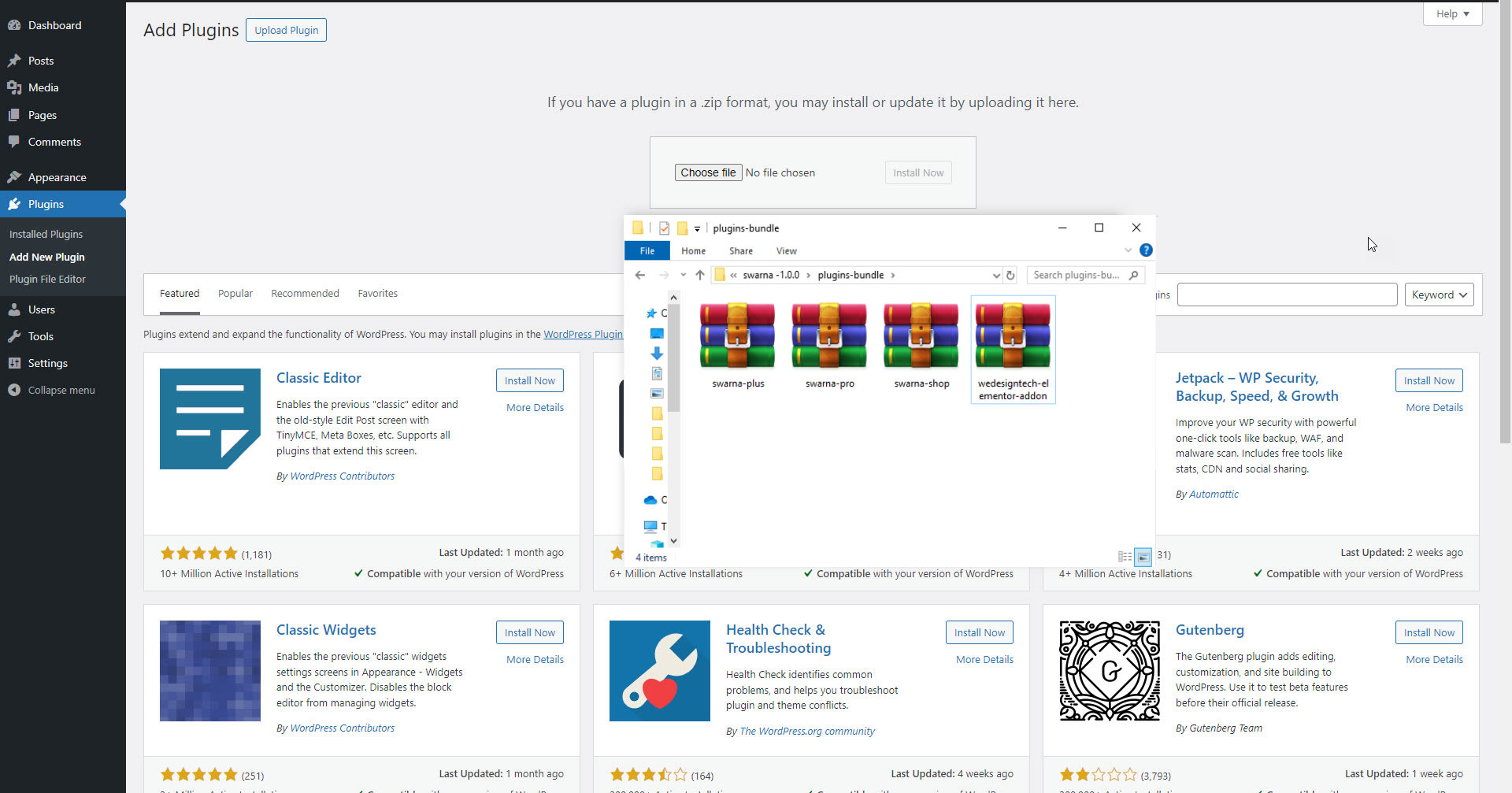This screenshot has width=1512, height=793.
Task: Open the View ribbon tab
Action: (x=787, y=250)
